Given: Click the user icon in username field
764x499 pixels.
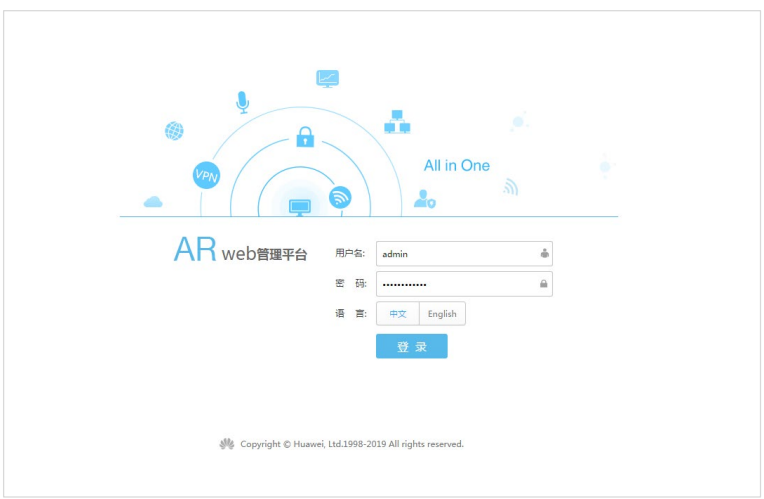Looking at the screenshot, I should point(544,253).
